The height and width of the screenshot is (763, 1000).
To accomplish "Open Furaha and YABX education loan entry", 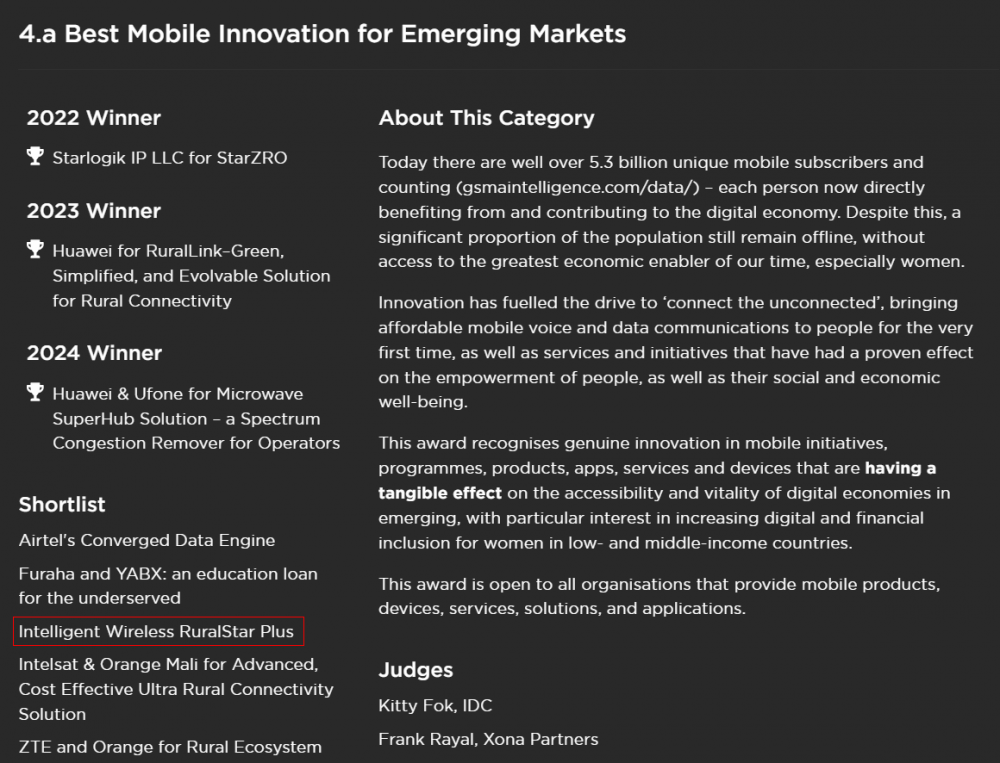I will pos(168,586).
